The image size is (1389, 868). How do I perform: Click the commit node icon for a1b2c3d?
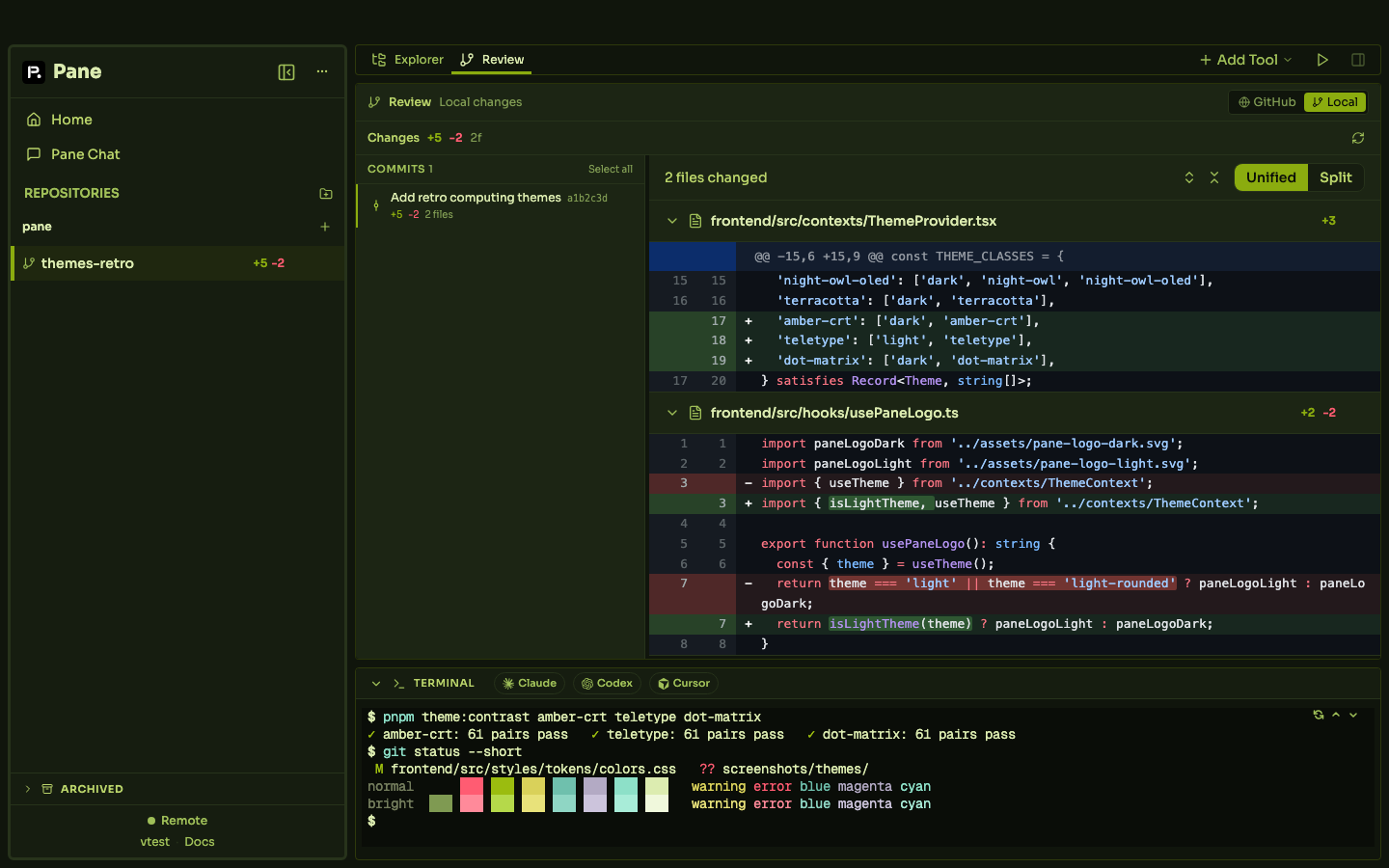[x=376, y=205]
